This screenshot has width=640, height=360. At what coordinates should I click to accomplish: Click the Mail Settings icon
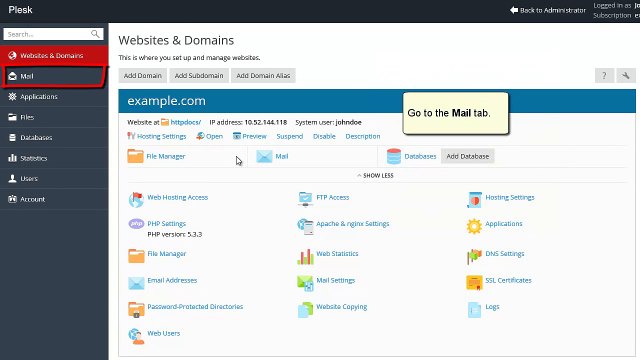pyautogui.click(x=305, y=283)
